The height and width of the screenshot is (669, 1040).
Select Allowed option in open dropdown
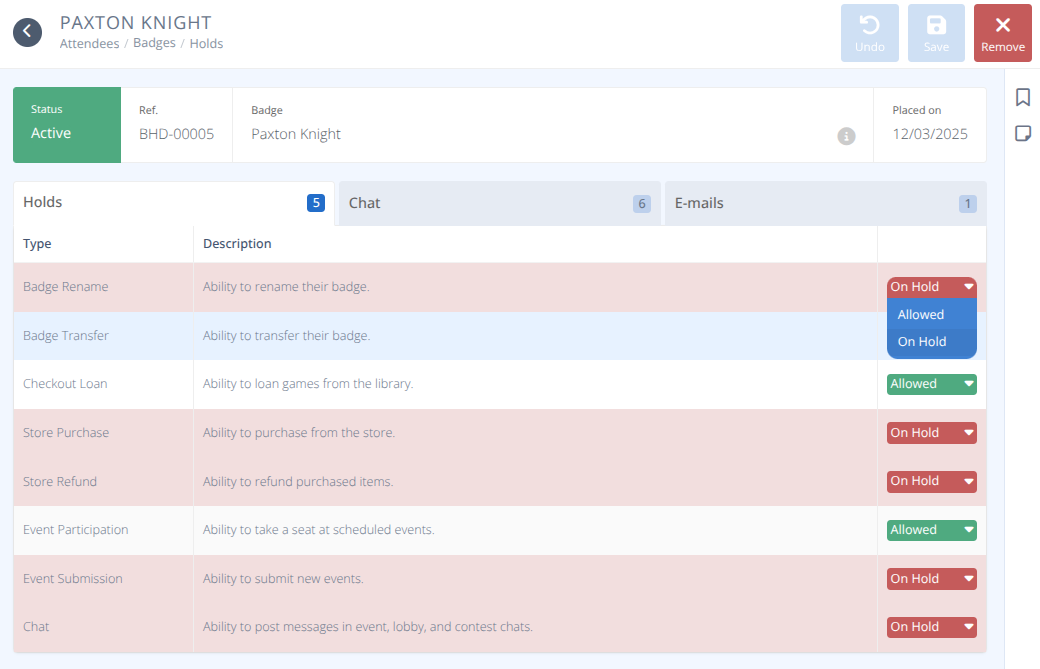click(931, 314)
